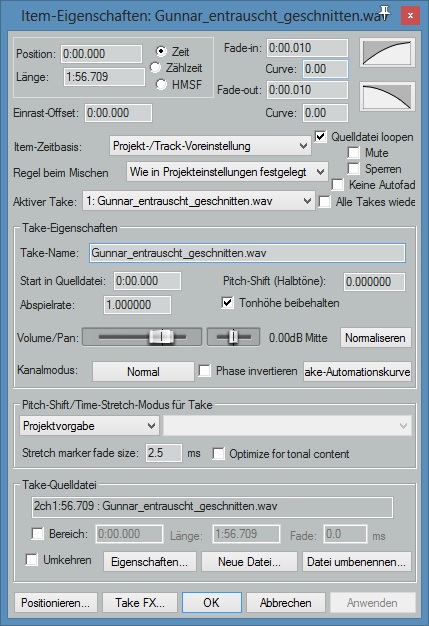Uncheck Tonhöhe beibehalten

[x=227, y=303]
